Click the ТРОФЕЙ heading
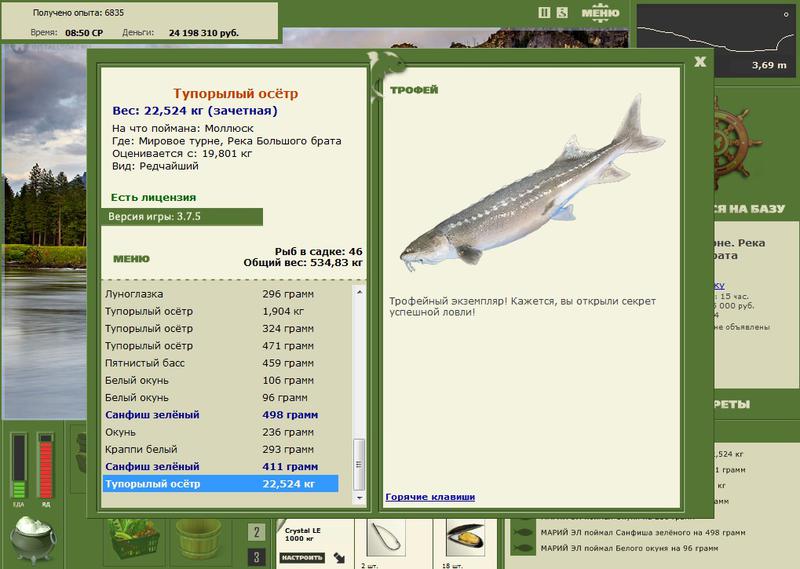This screenshot has width=800, height=569. tap(414, 90)
